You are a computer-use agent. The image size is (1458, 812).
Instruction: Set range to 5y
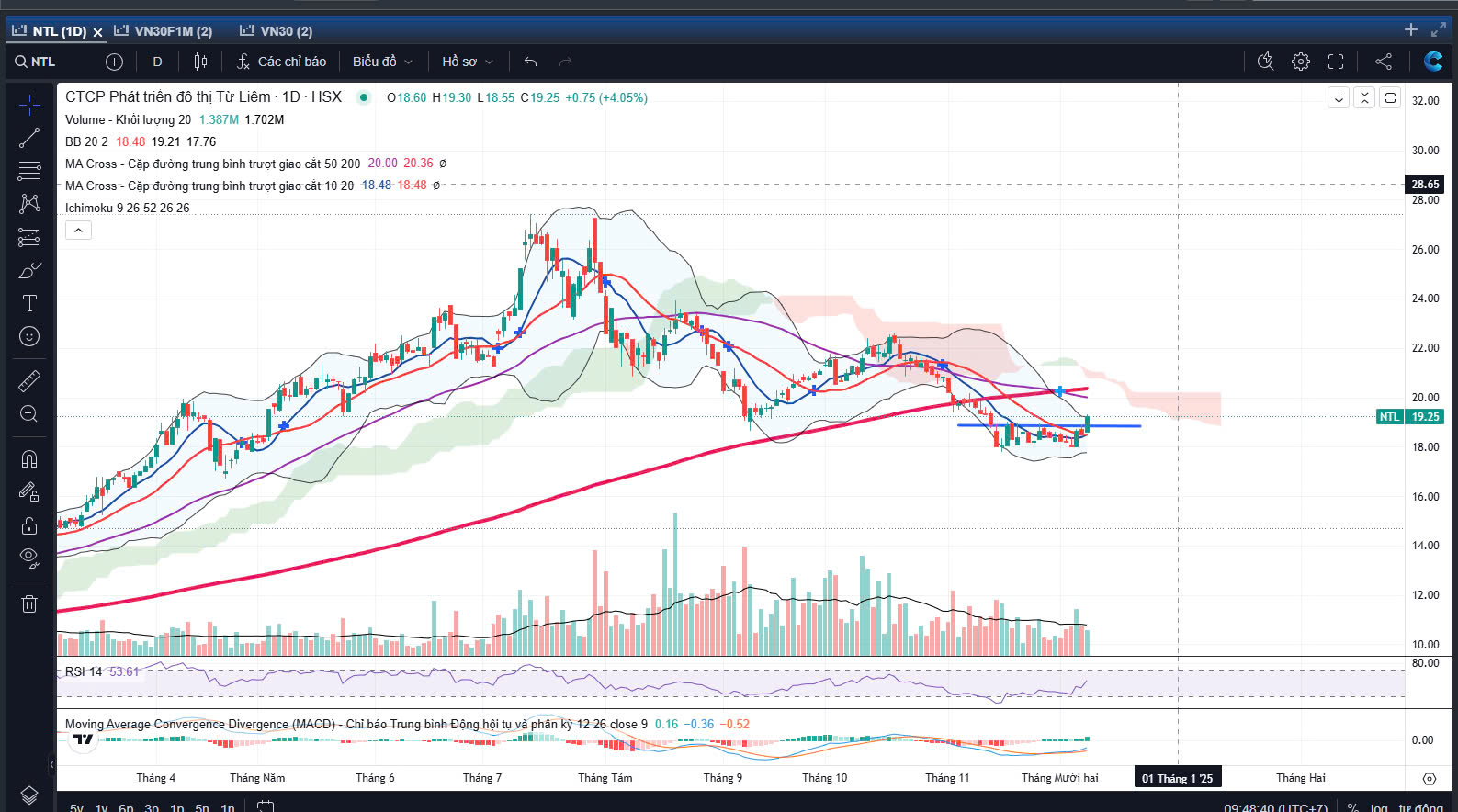pyautogui.click(x=76, y=808)
